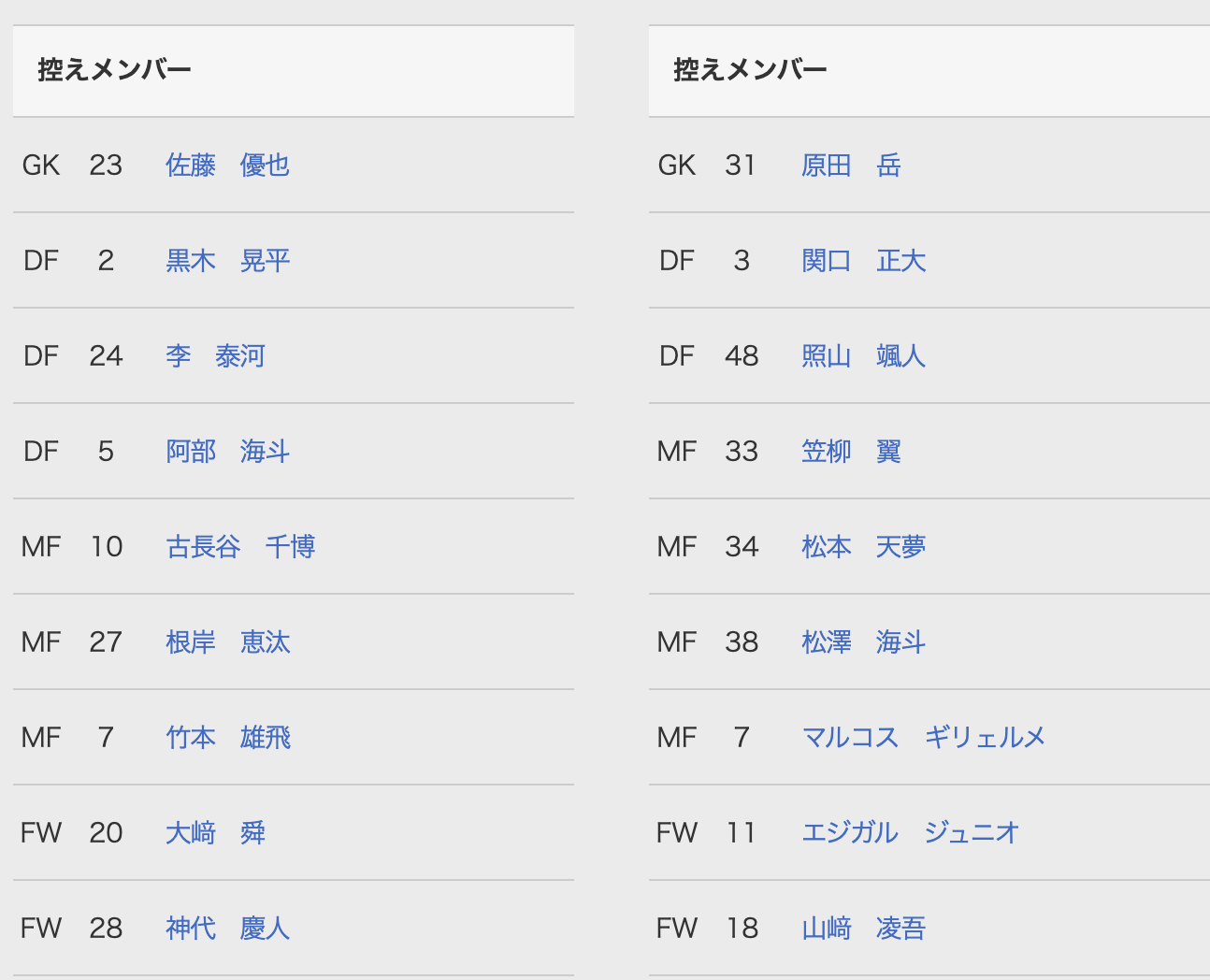Click right 控えメンバー header

click(x=750, y=70)
